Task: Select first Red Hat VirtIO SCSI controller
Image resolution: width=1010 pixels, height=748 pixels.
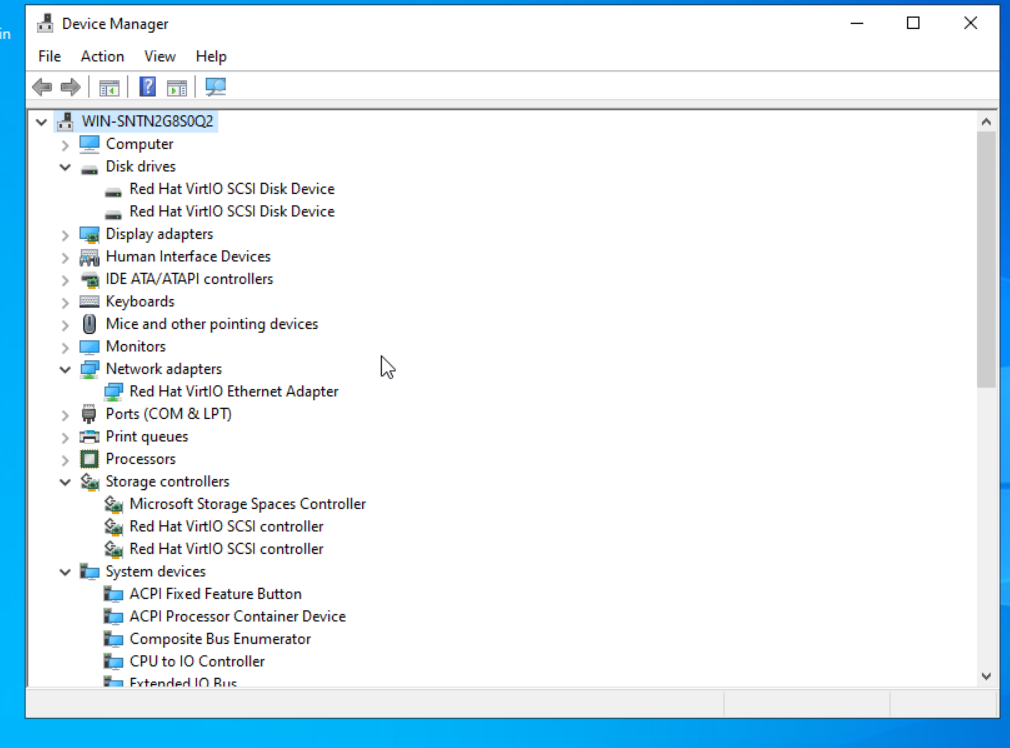Action: coord(226,526)
